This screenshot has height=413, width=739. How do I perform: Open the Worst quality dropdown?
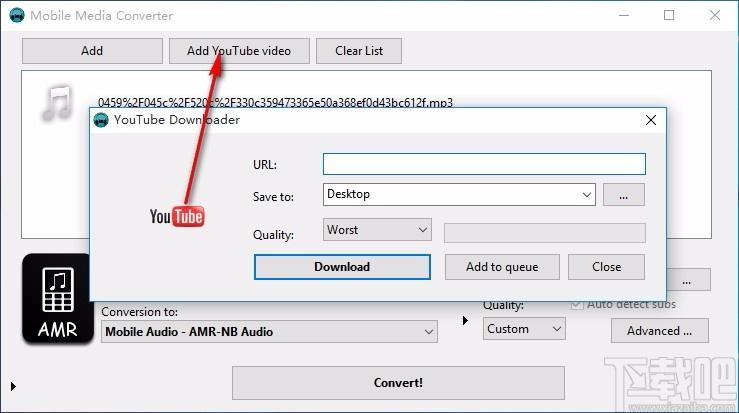click(377, 230)
